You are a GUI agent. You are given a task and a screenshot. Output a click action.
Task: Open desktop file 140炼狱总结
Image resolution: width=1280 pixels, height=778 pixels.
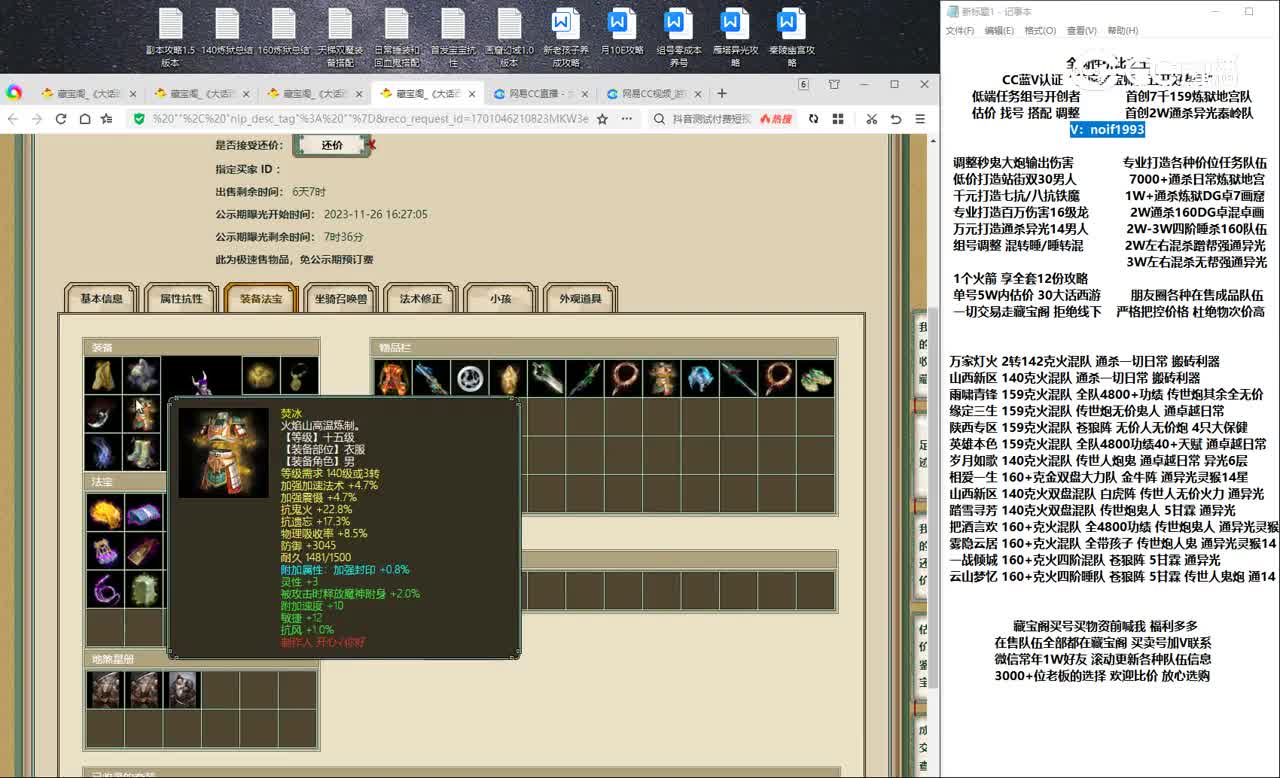point(227,32)
